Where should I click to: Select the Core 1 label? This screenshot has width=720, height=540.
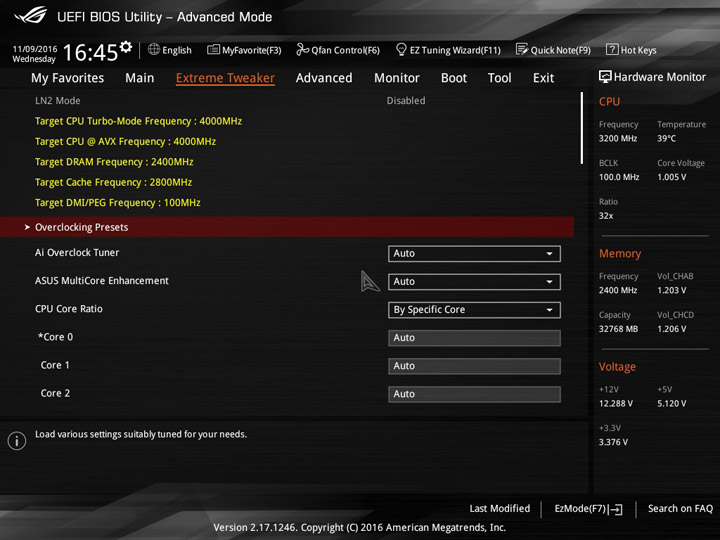click(55, 365)
